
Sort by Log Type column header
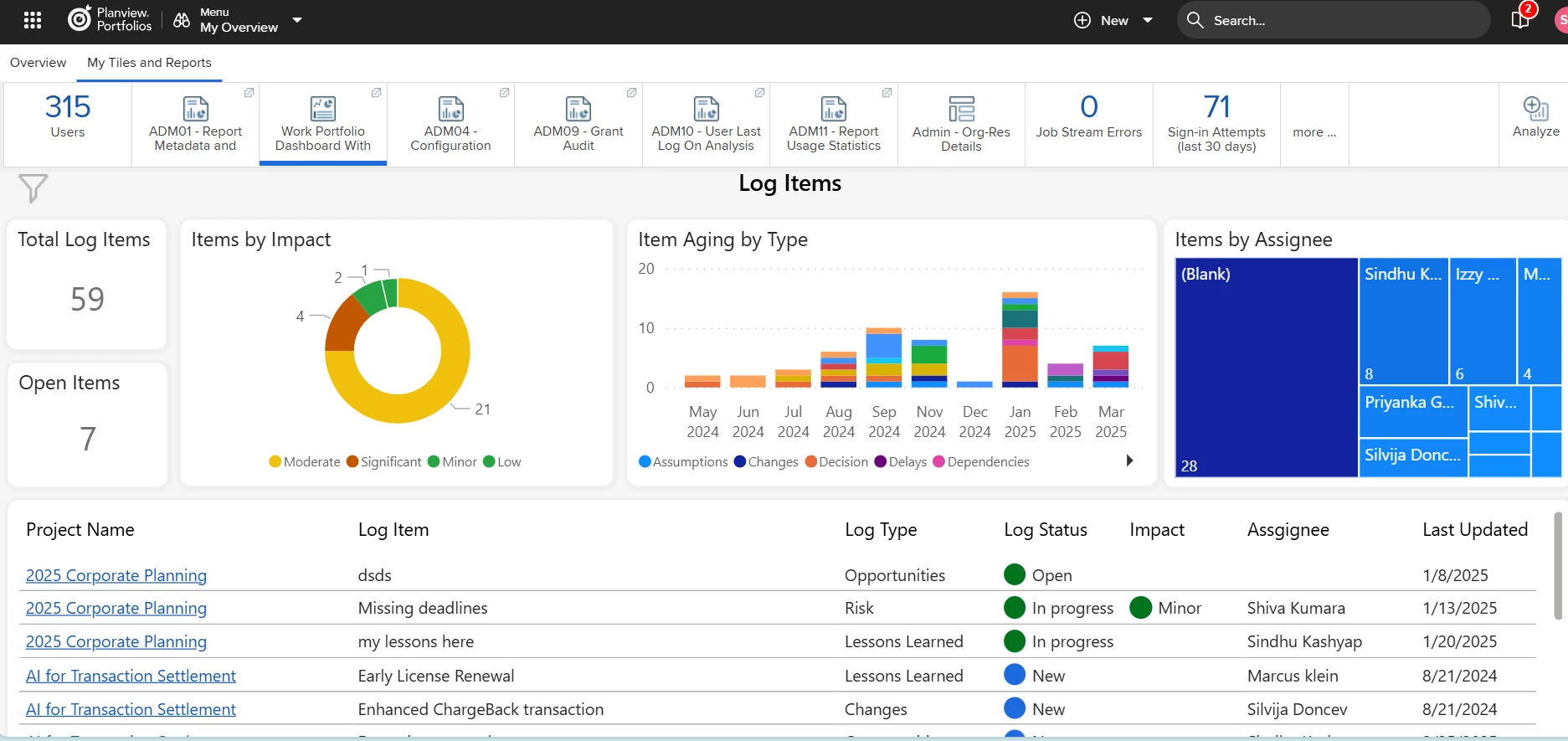coord(881,530)
